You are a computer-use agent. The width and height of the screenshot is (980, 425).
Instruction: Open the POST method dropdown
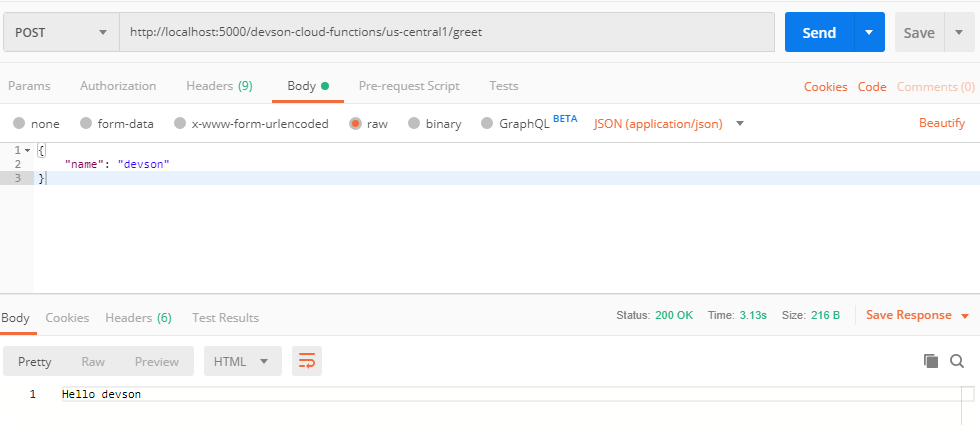[61, 32]
